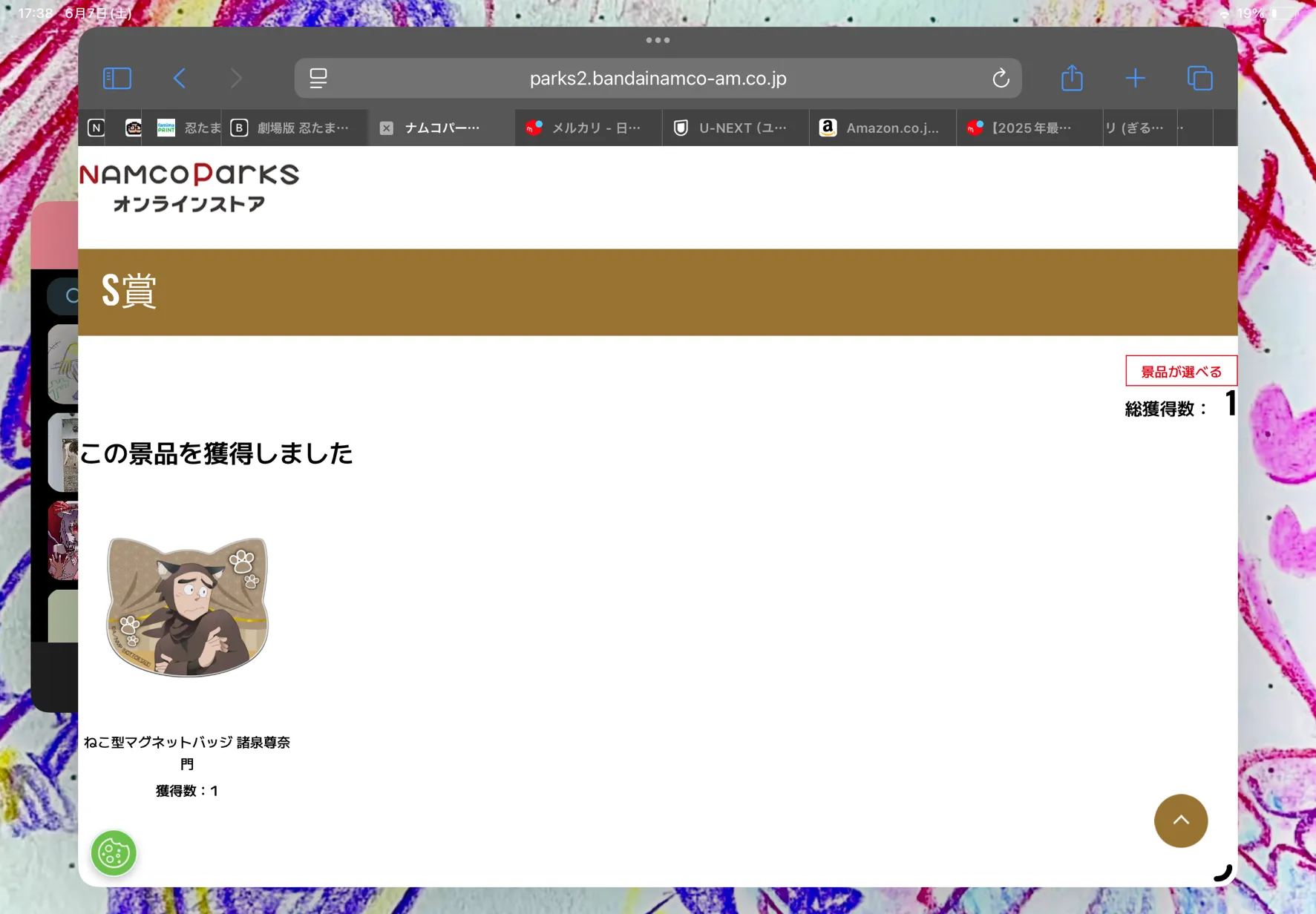1316x914 pixels.
Task: Click the この景品を獲得しました heading
Action: tap(216, 453)
